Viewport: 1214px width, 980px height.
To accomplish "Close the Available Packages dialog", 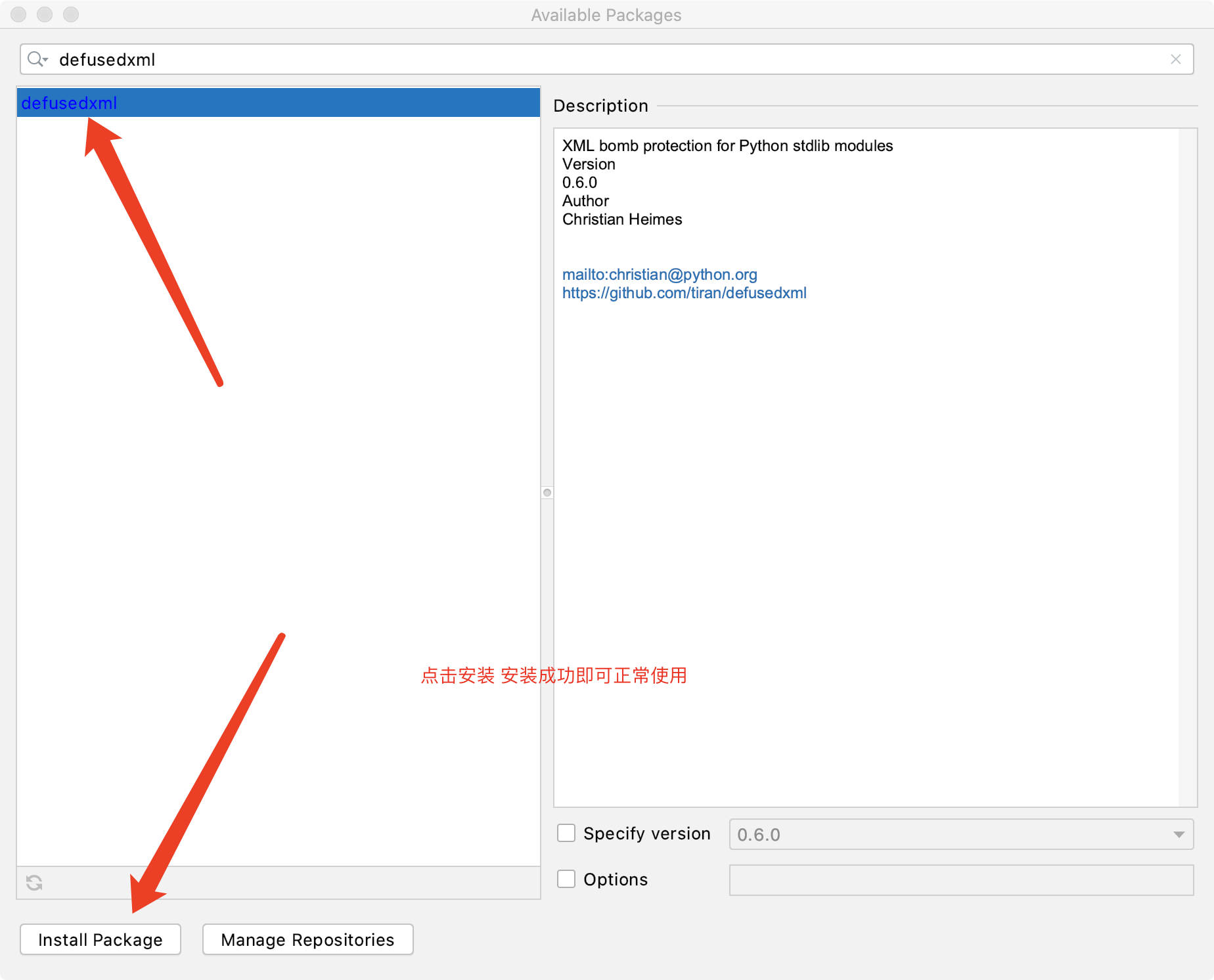I will pyautogui.click(x=18, y=14).
